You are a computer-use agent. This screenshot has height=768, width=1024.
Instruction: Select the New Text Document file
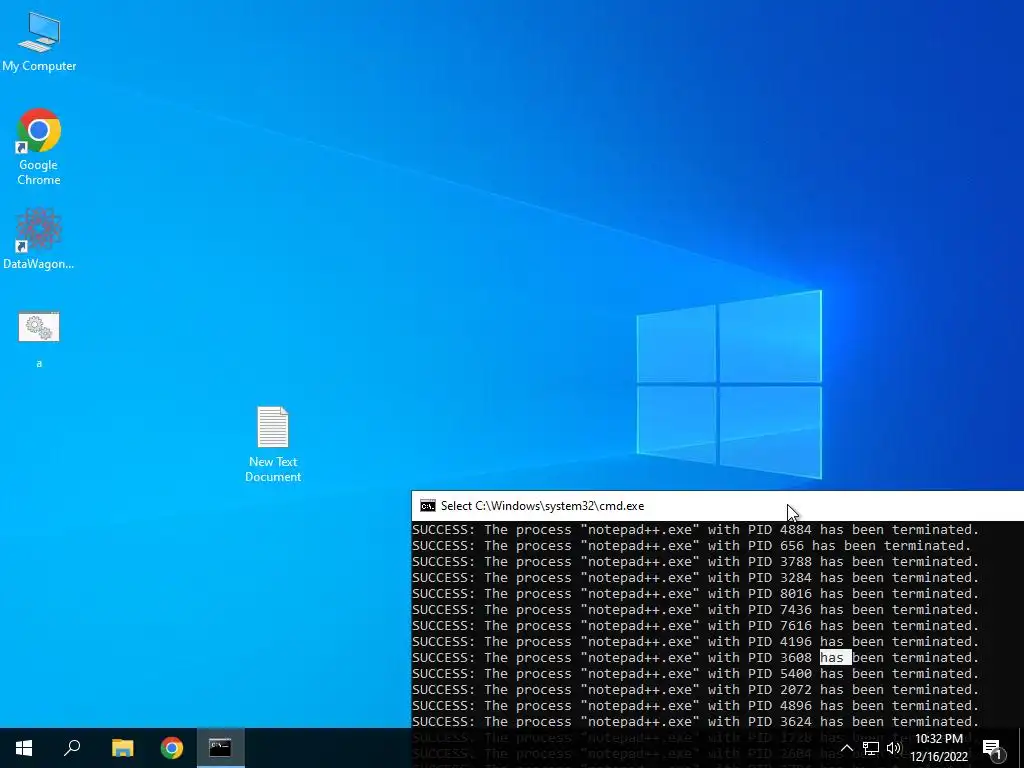pos(273,444)
